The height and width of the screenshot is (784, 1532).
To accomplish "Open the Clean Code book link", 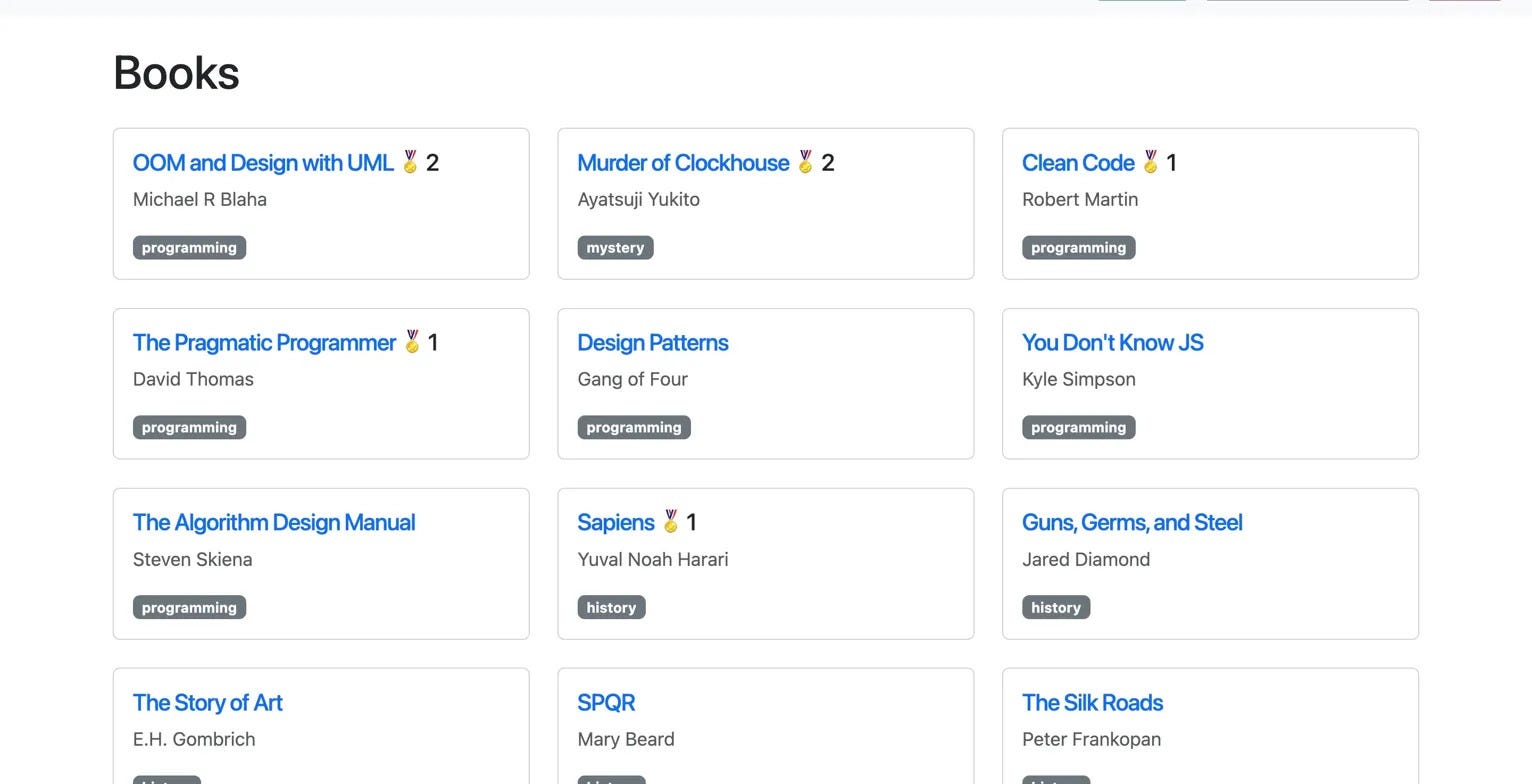I will tap(1078, 162).
